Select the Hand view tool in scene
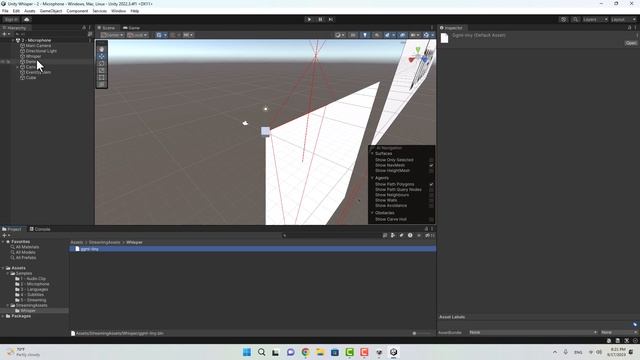Image resolution: width=640 pixels, height=360 pixels. 102,49
